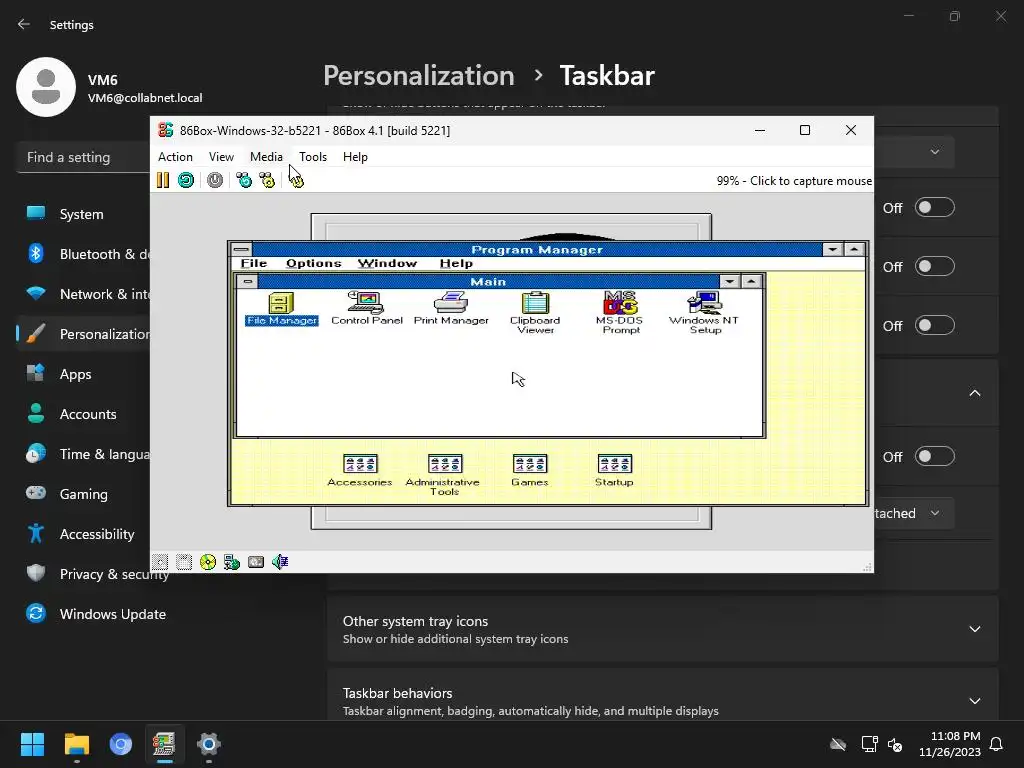Toggle the topmost Off switch in Settings
Viewport: 1024px width, 768px height.
point(935,208)
